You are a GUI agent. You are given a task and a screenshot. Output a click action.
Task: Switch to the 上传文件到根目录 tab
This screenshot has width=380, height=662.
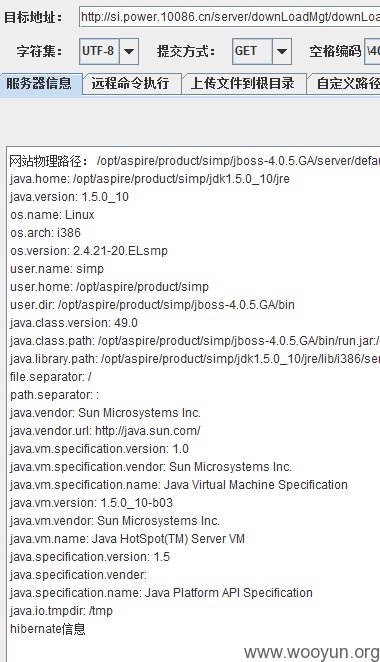243,83
